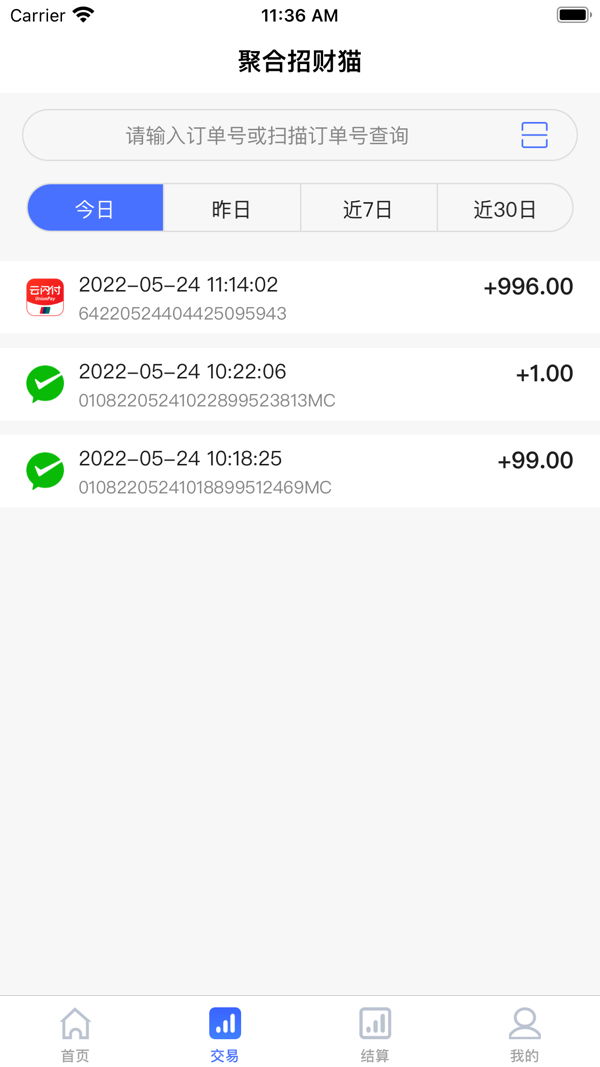Click order number 64220524404425095943
The height and width of the screenshot is (1067, 600).
point(182,314)
